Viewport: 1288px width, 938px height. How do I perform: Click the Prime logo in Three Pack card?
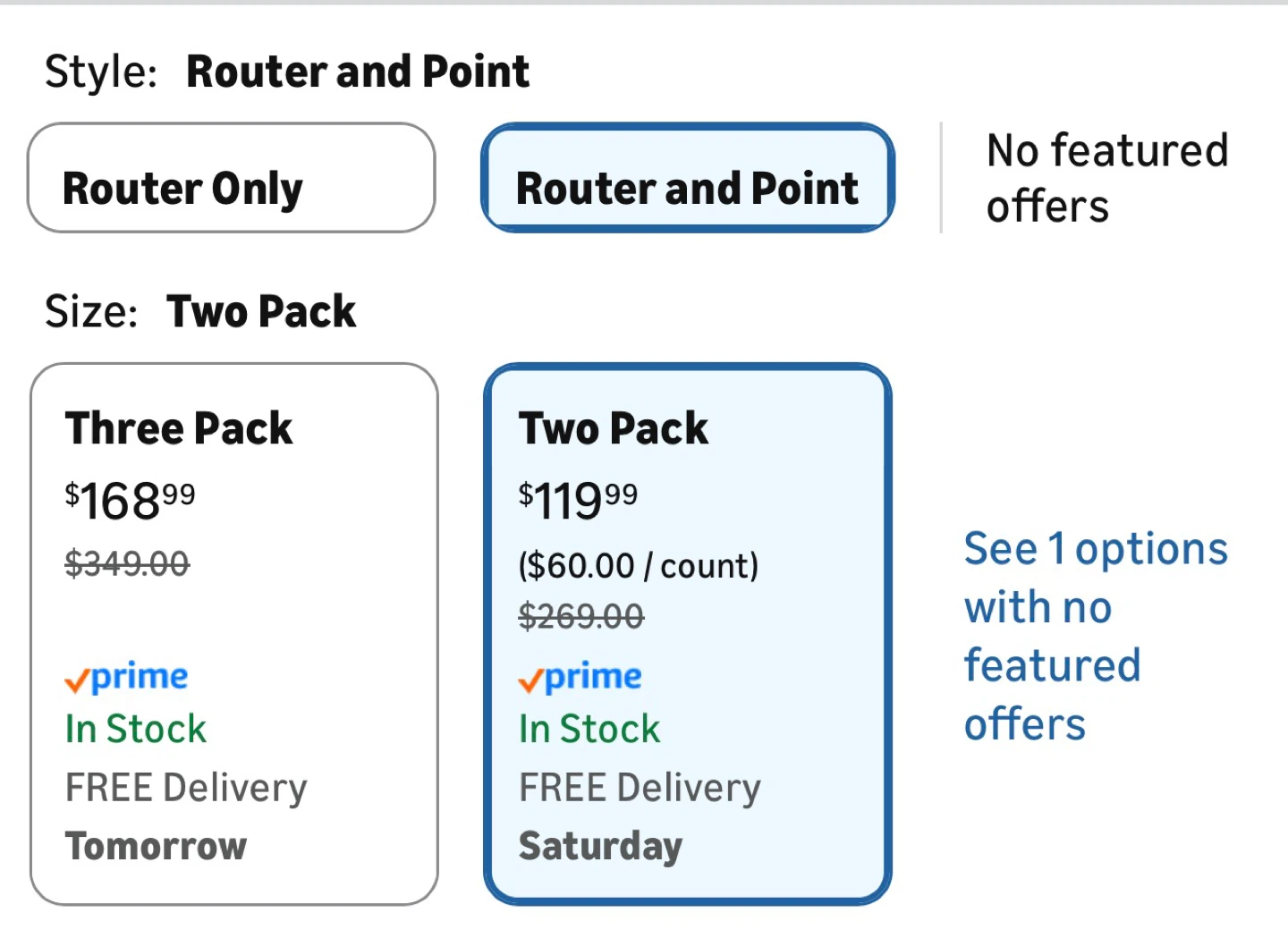(x=127, y=678)
